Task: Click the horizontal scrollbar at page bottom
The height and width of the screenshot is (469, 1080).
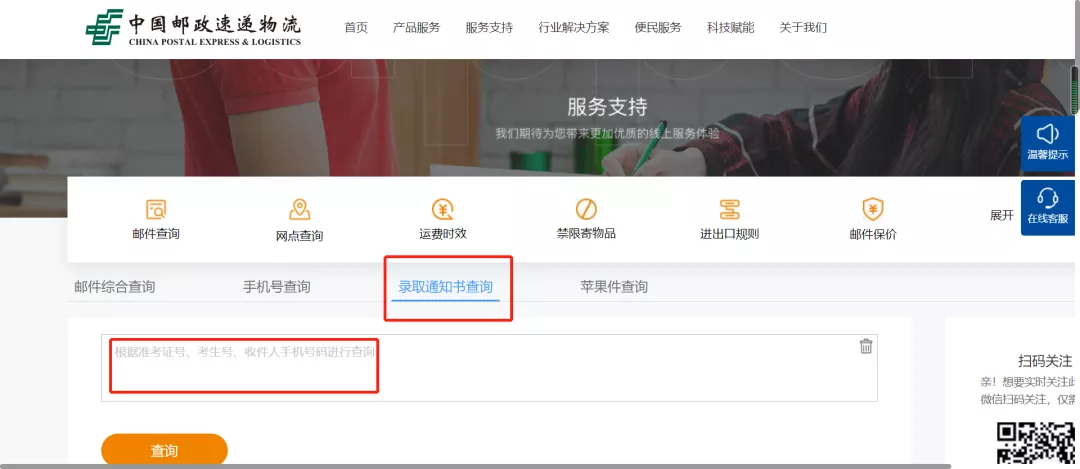Action: (476, 465)
